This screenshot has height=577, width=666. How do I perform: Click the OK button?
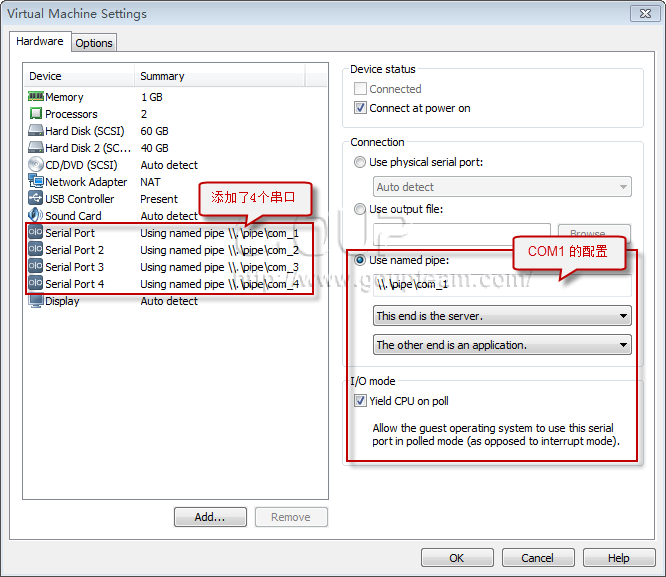(457, 557)
